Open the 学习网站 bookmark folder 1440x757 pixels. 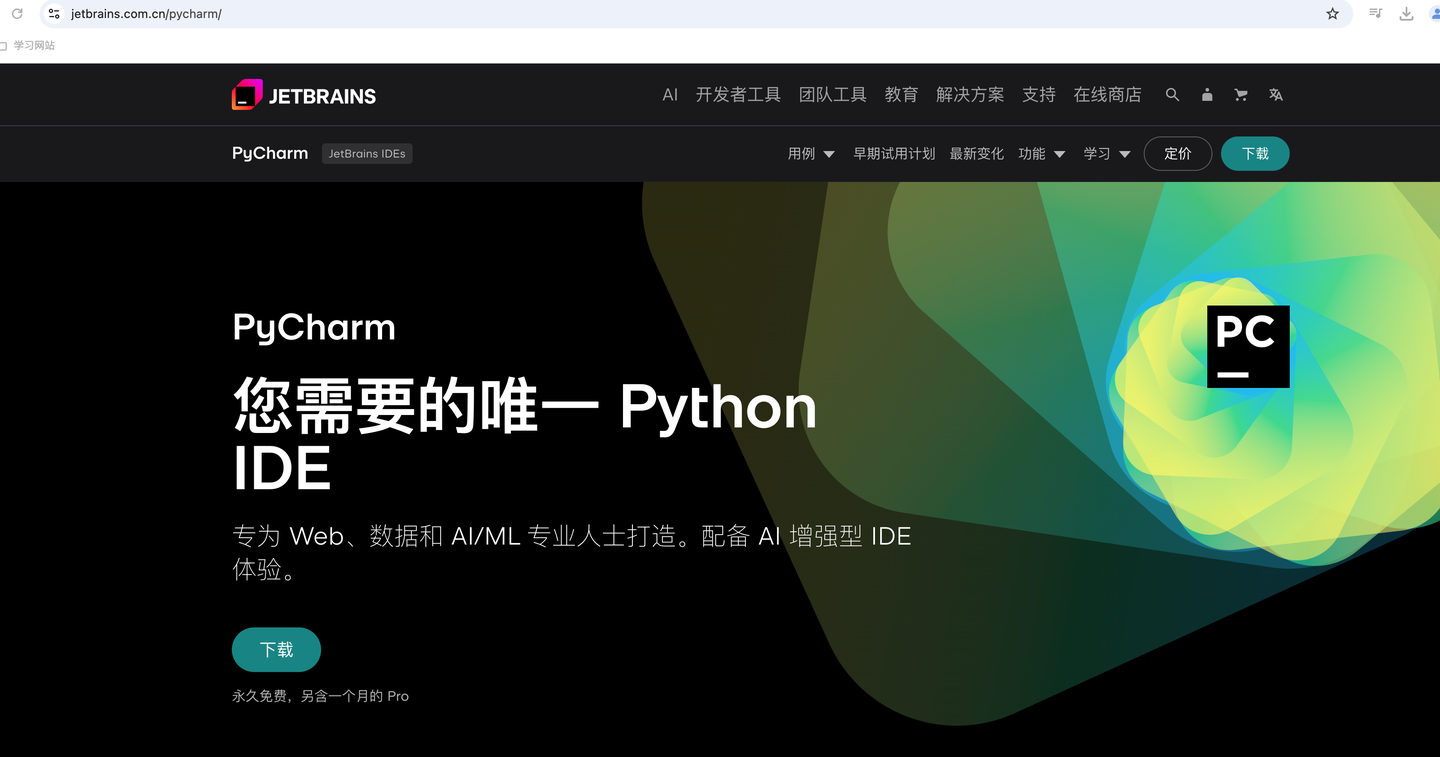28,45
